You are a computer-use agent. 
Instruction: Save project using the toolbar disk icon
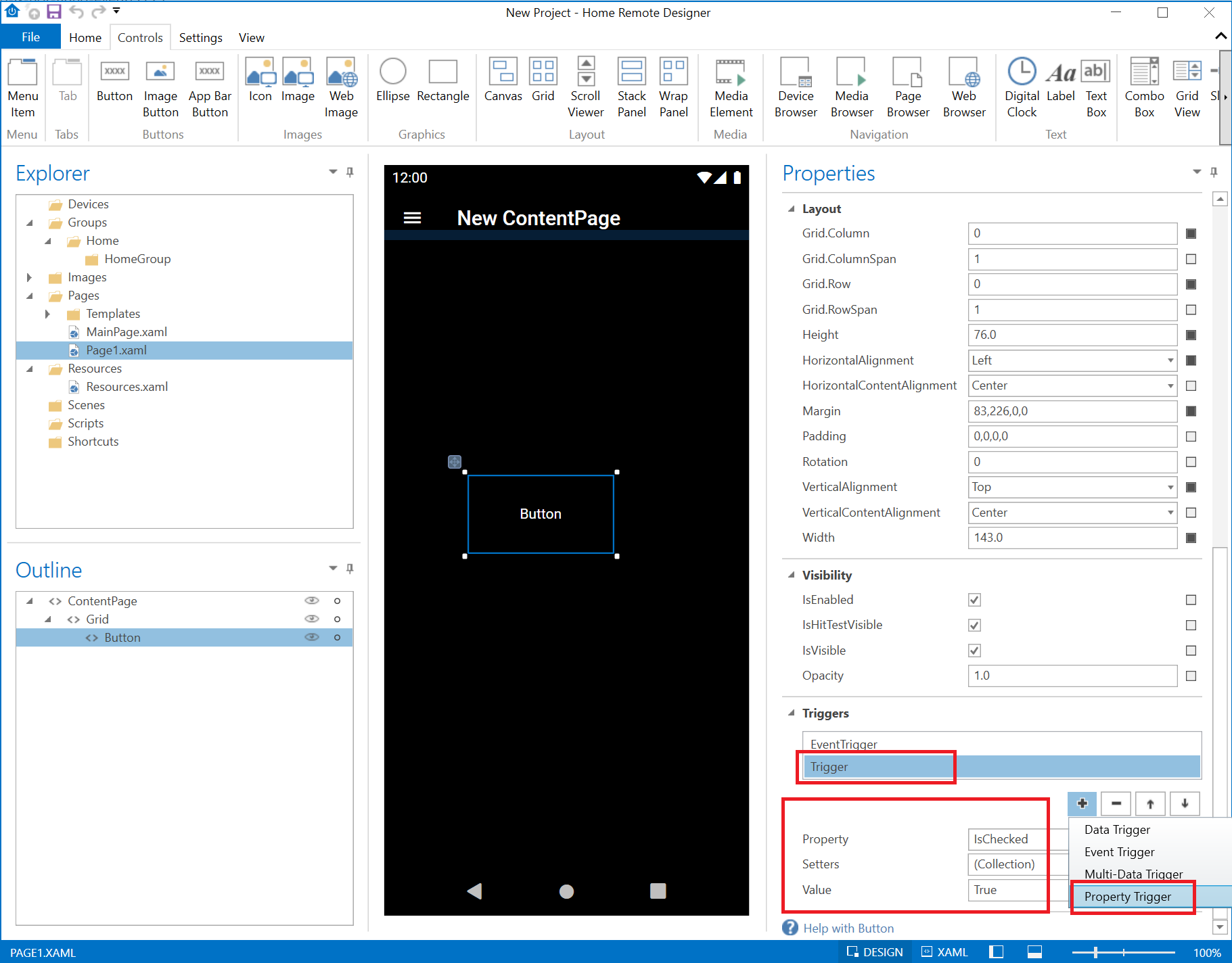point(53,11)
